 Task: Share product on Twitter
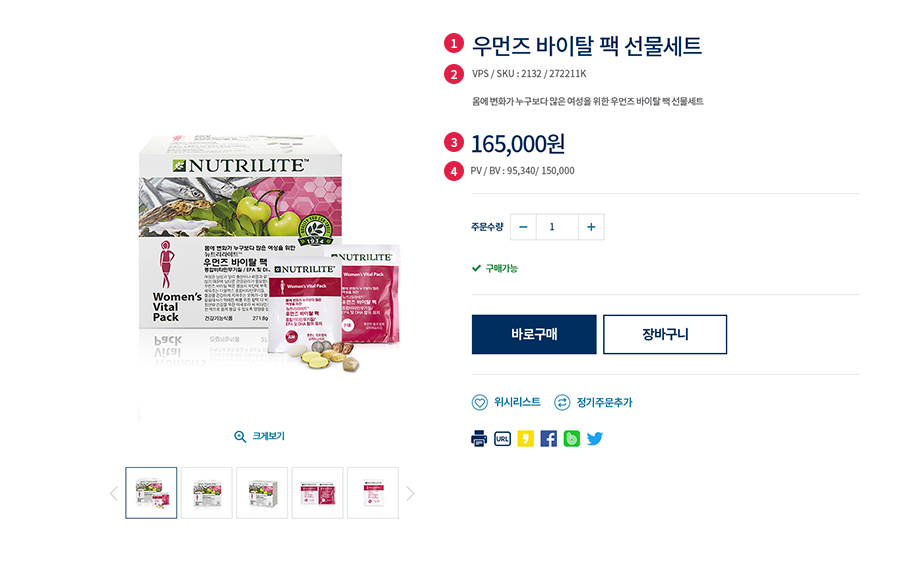595,439
